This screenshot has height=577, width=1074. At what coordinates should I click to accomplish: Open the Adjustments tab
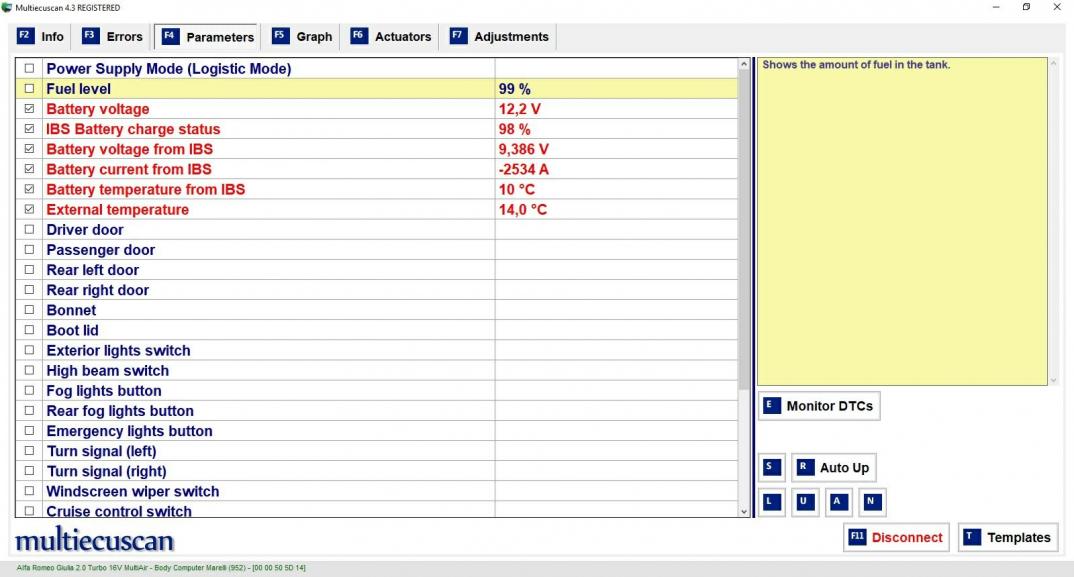coord(500,36)
